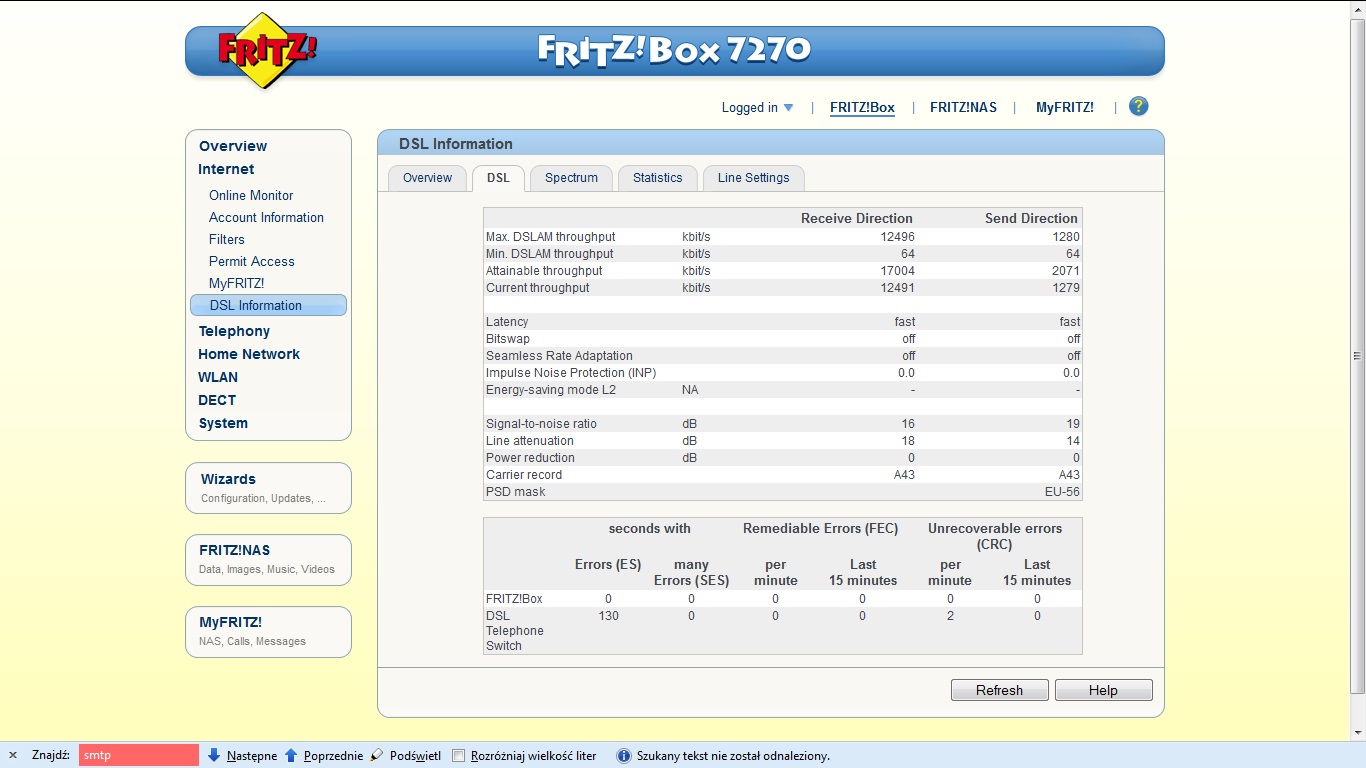Open Account Information
This screenshot has height=768, width=1366.
[266, 217]
